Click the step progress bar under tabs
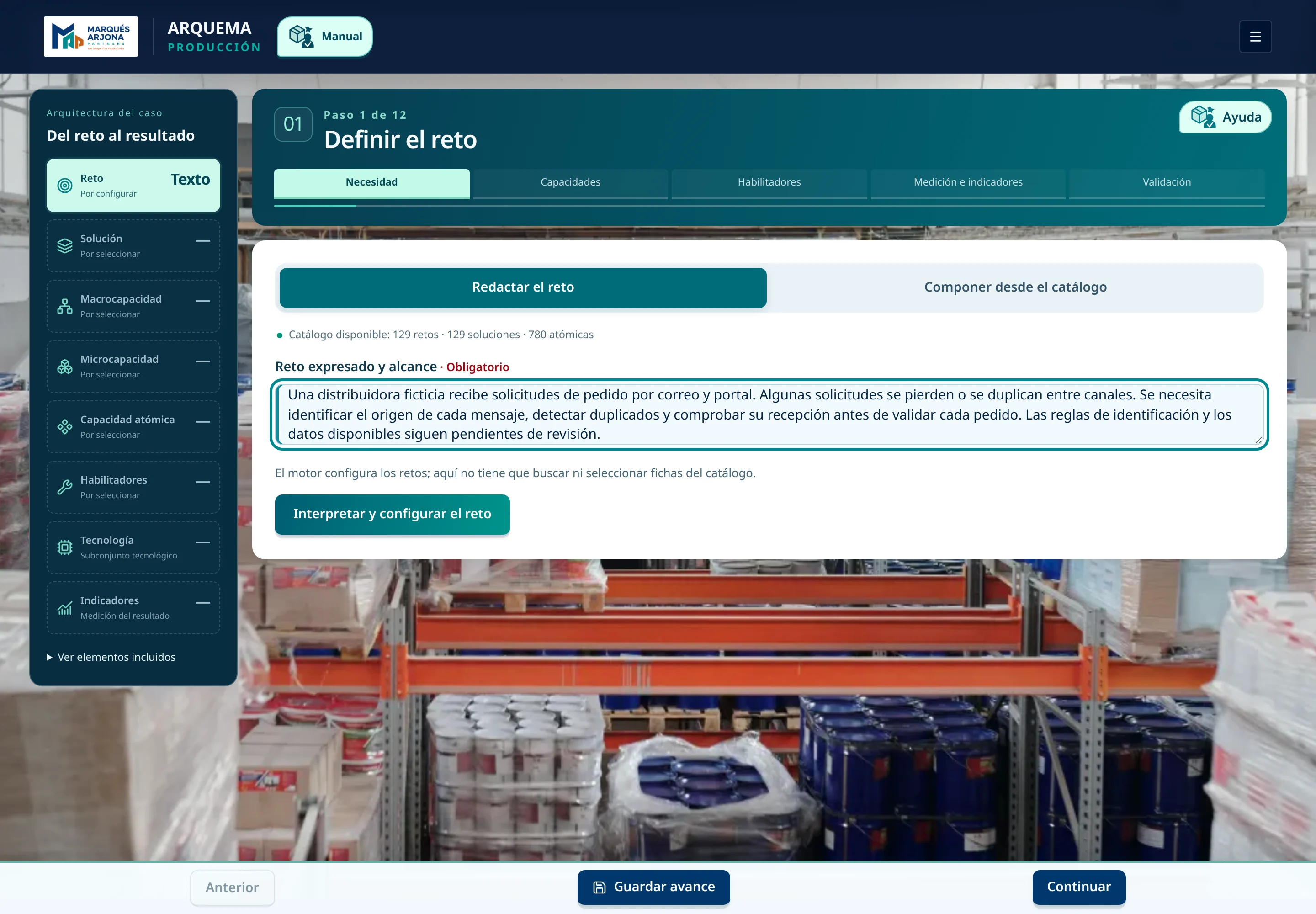 (769, 206)
